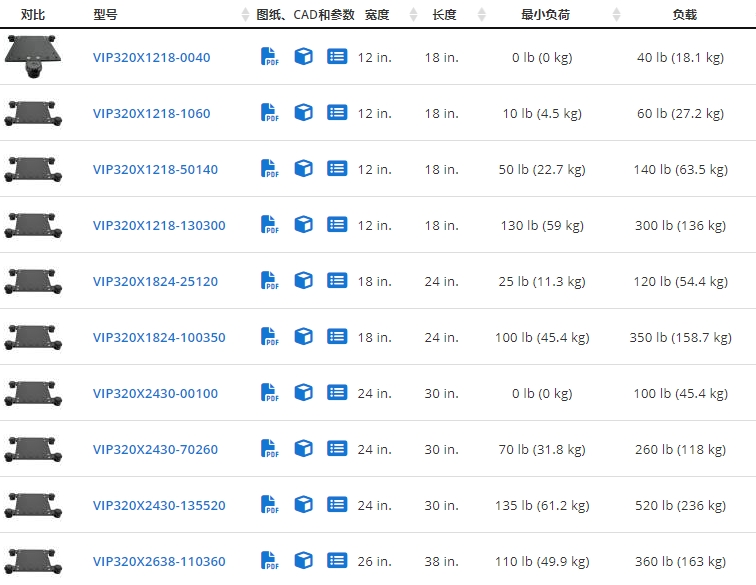Sort by 宽度 using sort arrows
Viewport: 756px width, 585px height.
click(413, 14)
